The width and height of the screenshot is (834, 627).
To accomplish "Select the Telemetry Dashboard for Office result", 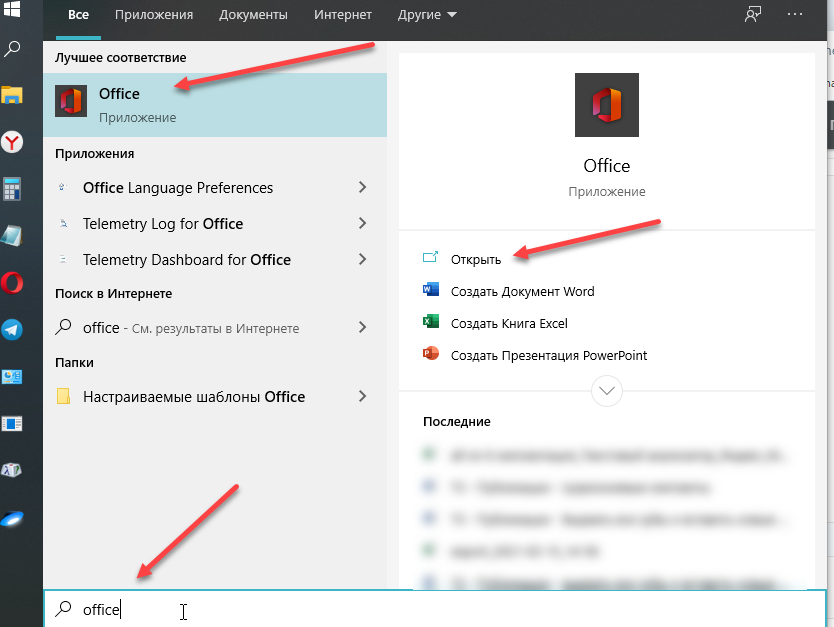I will click(x=215, y=260).
